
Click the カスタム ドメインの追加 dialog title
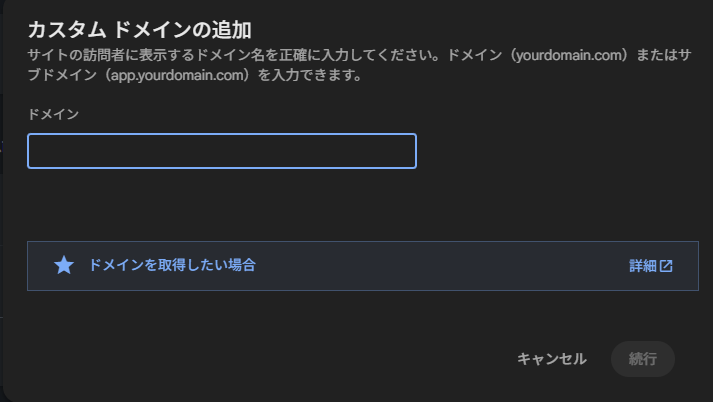[x=138, y=28]
